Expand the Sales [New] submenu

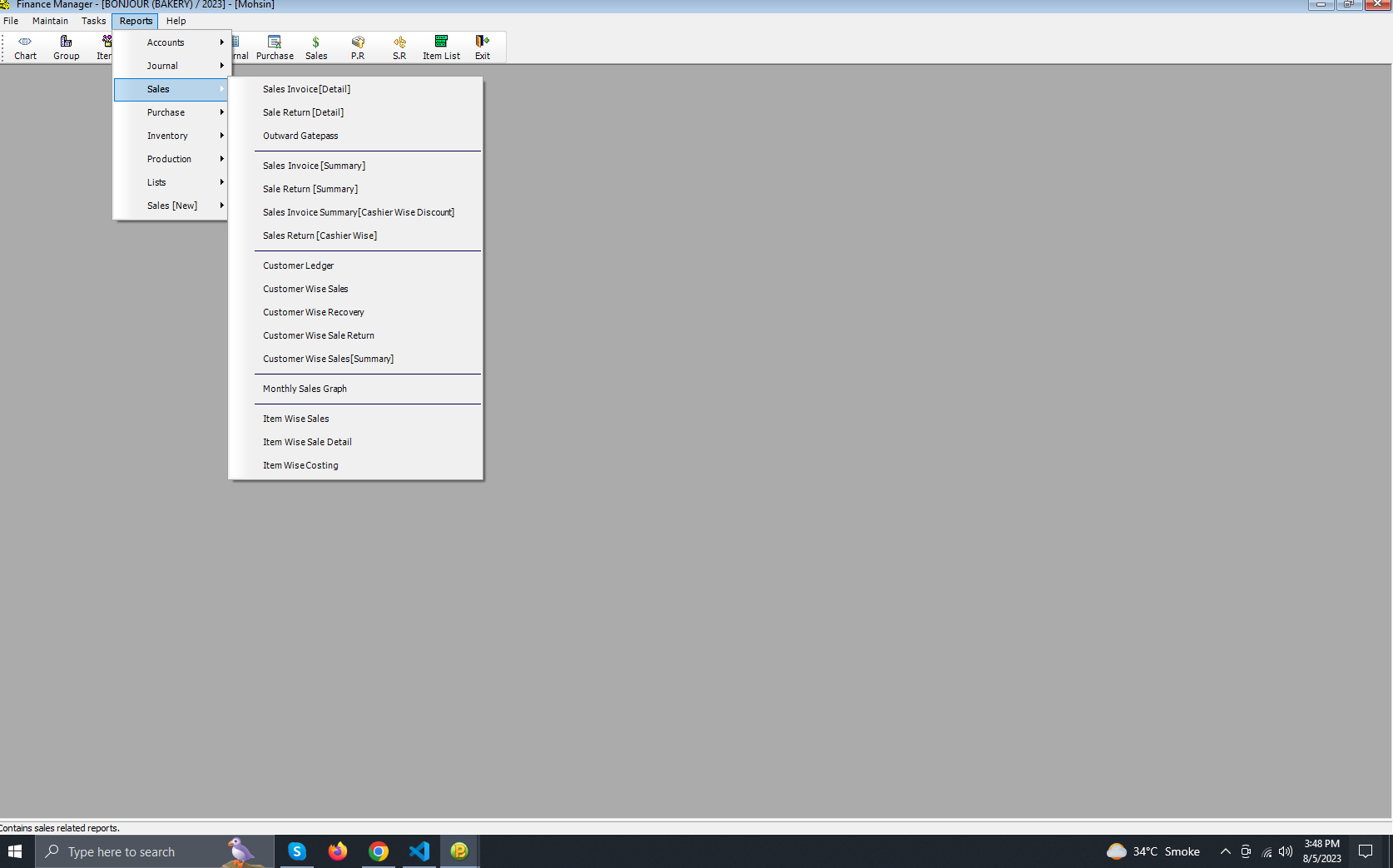tap(172, 206)
